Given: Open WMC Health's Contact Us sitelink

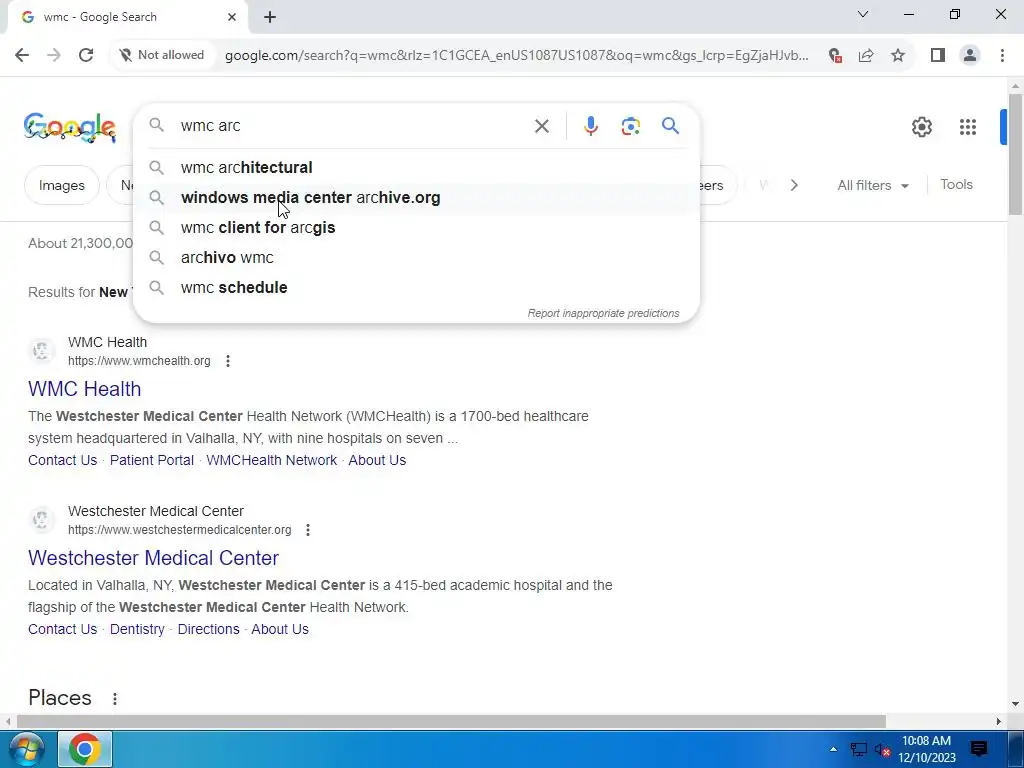Looking at the screenshot, I should point(62,460).
